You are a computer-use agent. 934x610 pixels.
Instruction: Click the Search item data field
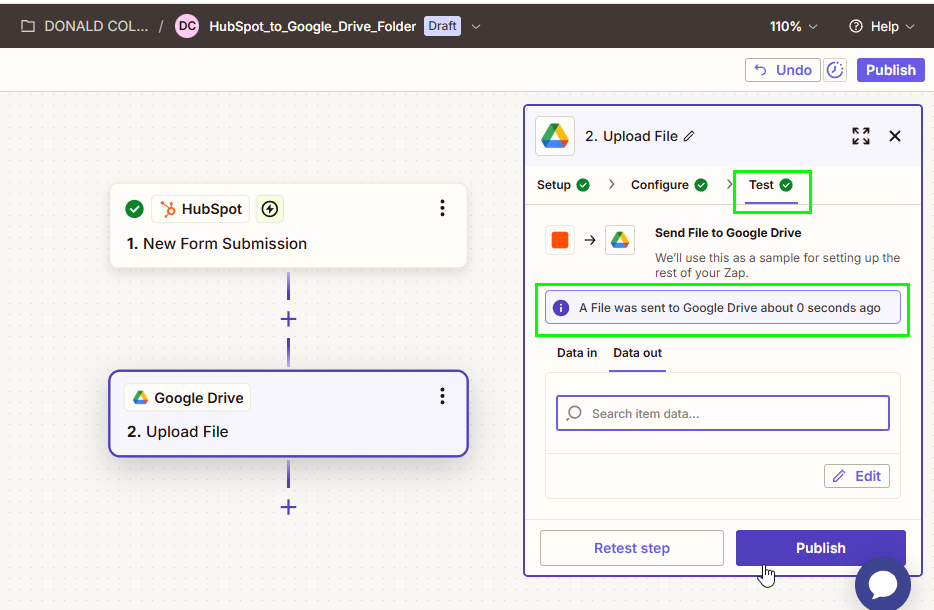[x=723, y=413]
